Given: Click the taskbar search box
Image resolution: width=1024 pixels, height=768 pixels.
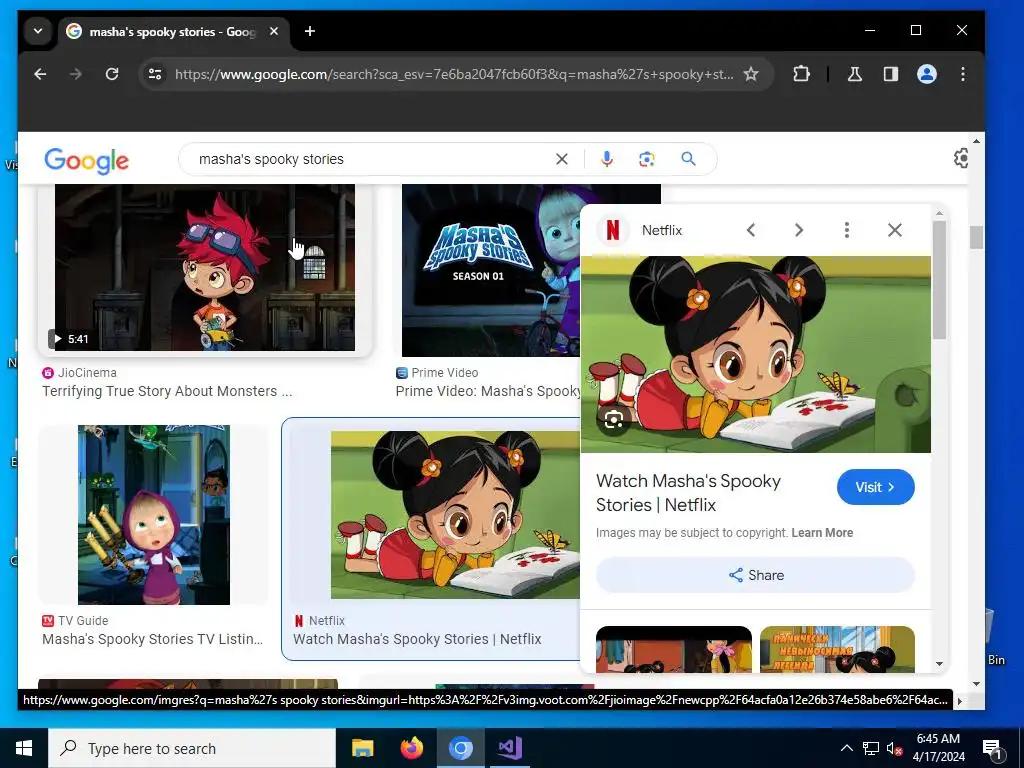Looking at the screenshot, I should [192, 748].
